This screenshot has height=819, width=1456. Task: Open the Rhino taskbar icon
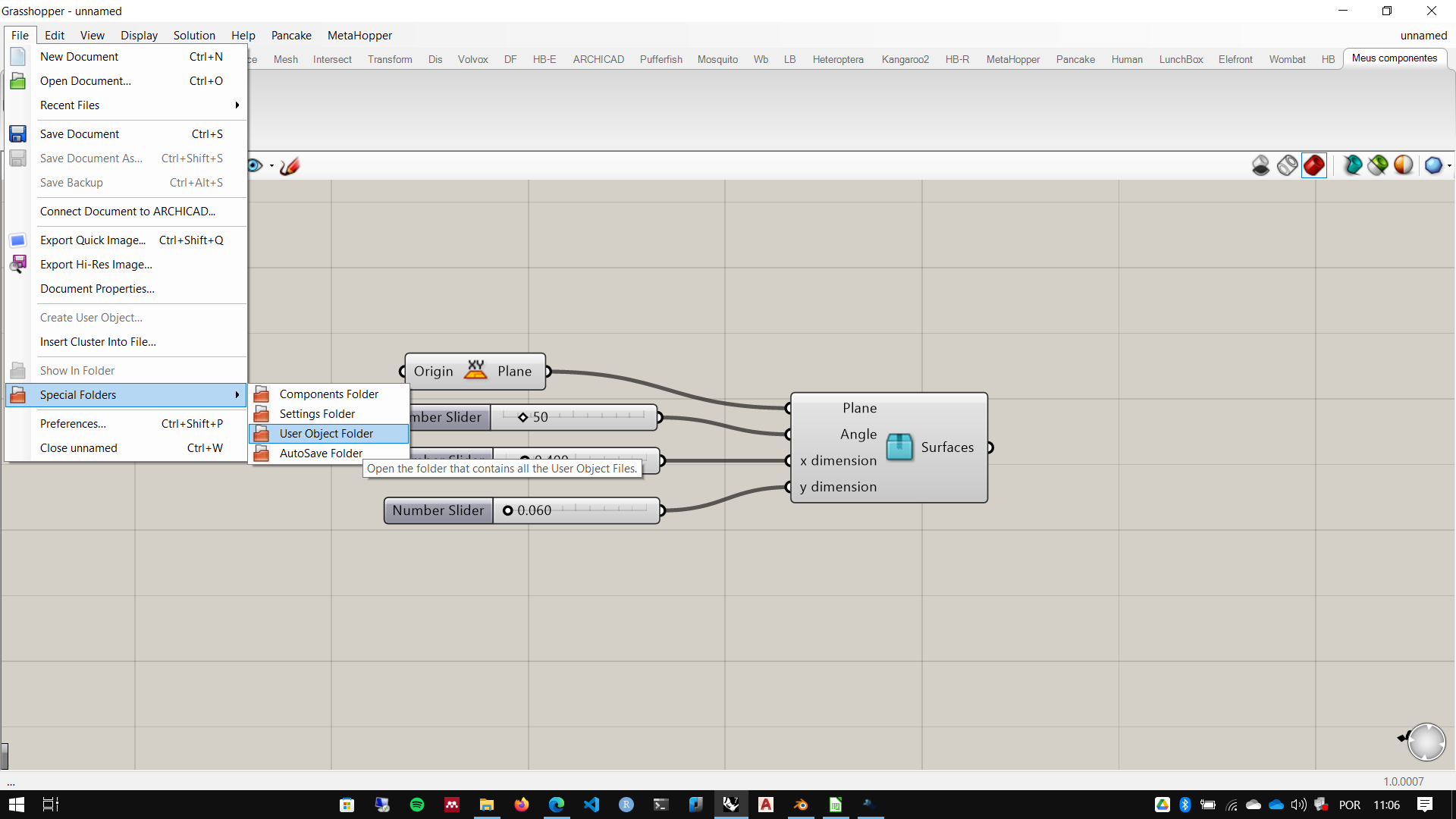(x=731, y=805)
